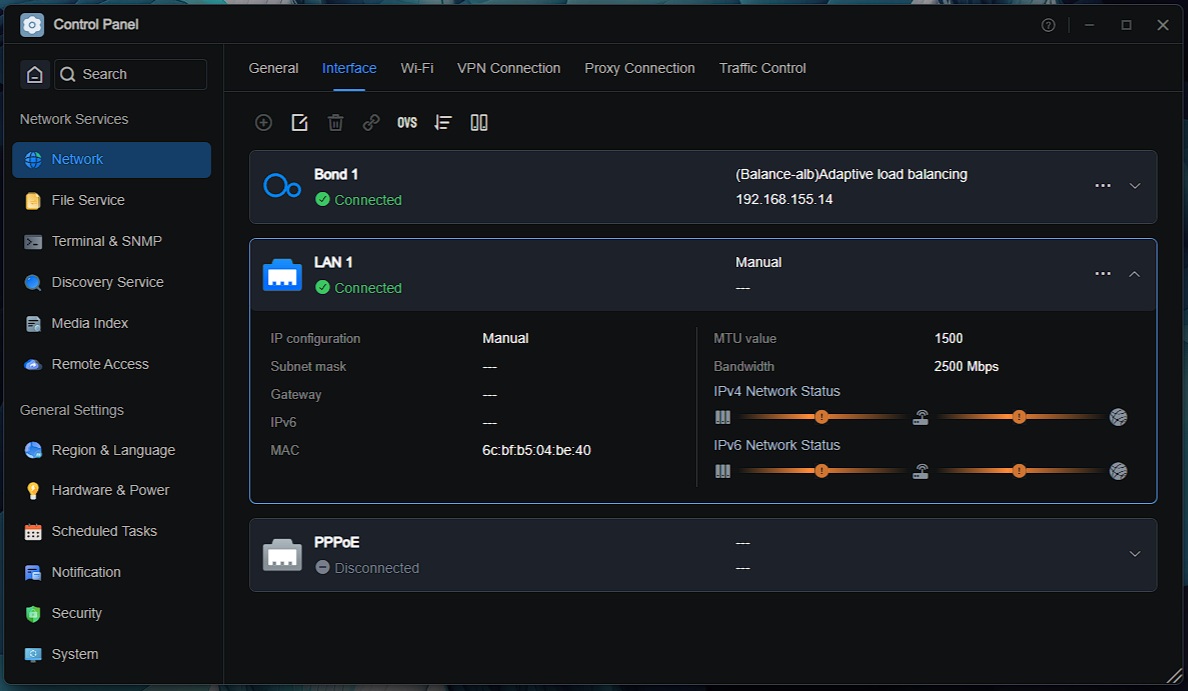
Task: Click the sort order toolbar icon
Action: (x=443, y=122)
